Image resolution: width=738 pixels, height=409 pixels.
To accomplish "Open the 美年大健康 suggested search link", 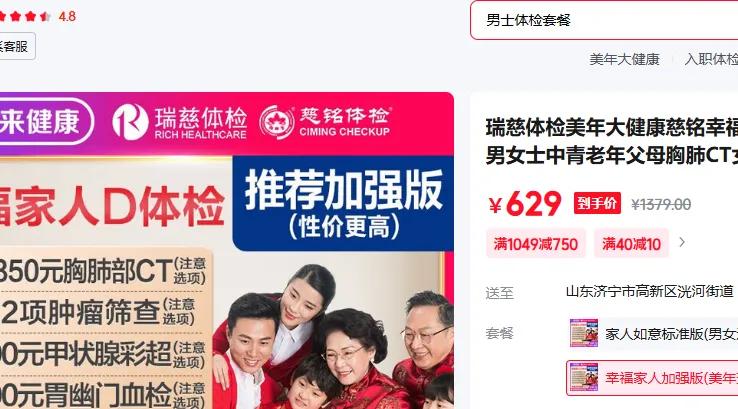I will [624, 59].
